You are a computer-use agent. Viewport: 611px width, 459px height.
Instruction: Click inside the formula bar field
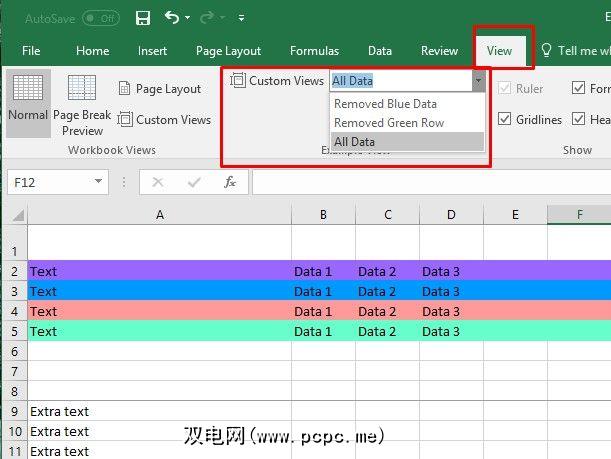430,182
